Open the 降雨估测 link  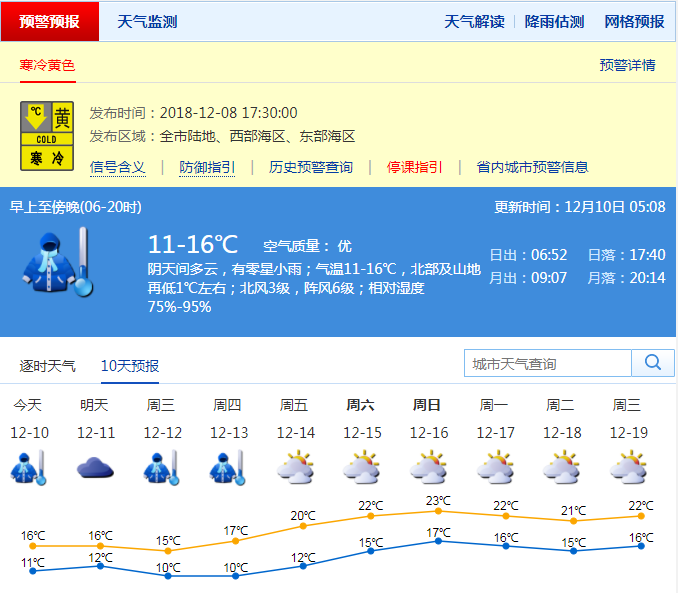coord(554,21)
